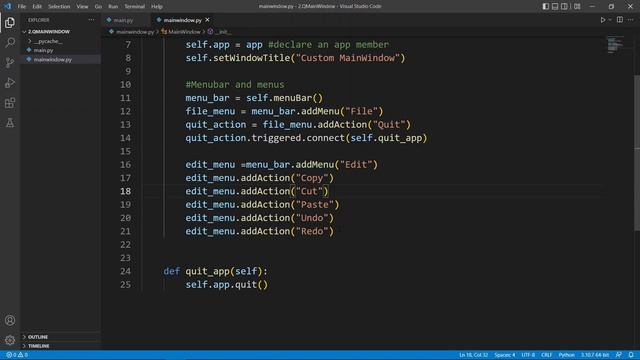640x360 pixels.
Task: Open the Testing flask view
Action: tap(10, 122)
